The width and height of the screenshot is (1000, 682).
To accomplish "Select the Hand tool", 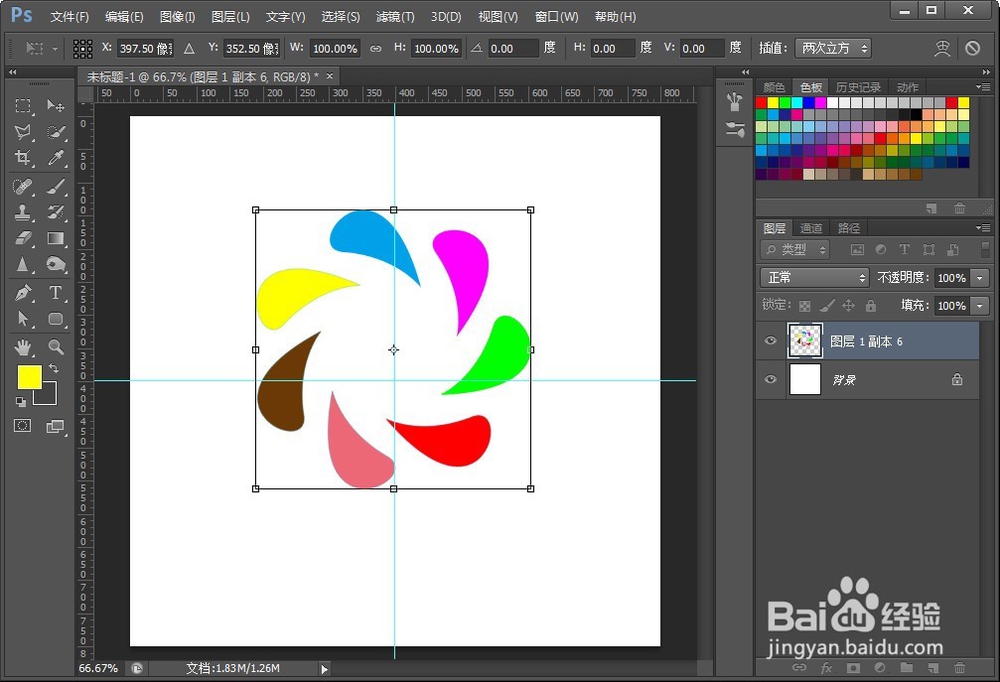I will tap(23, 347).
